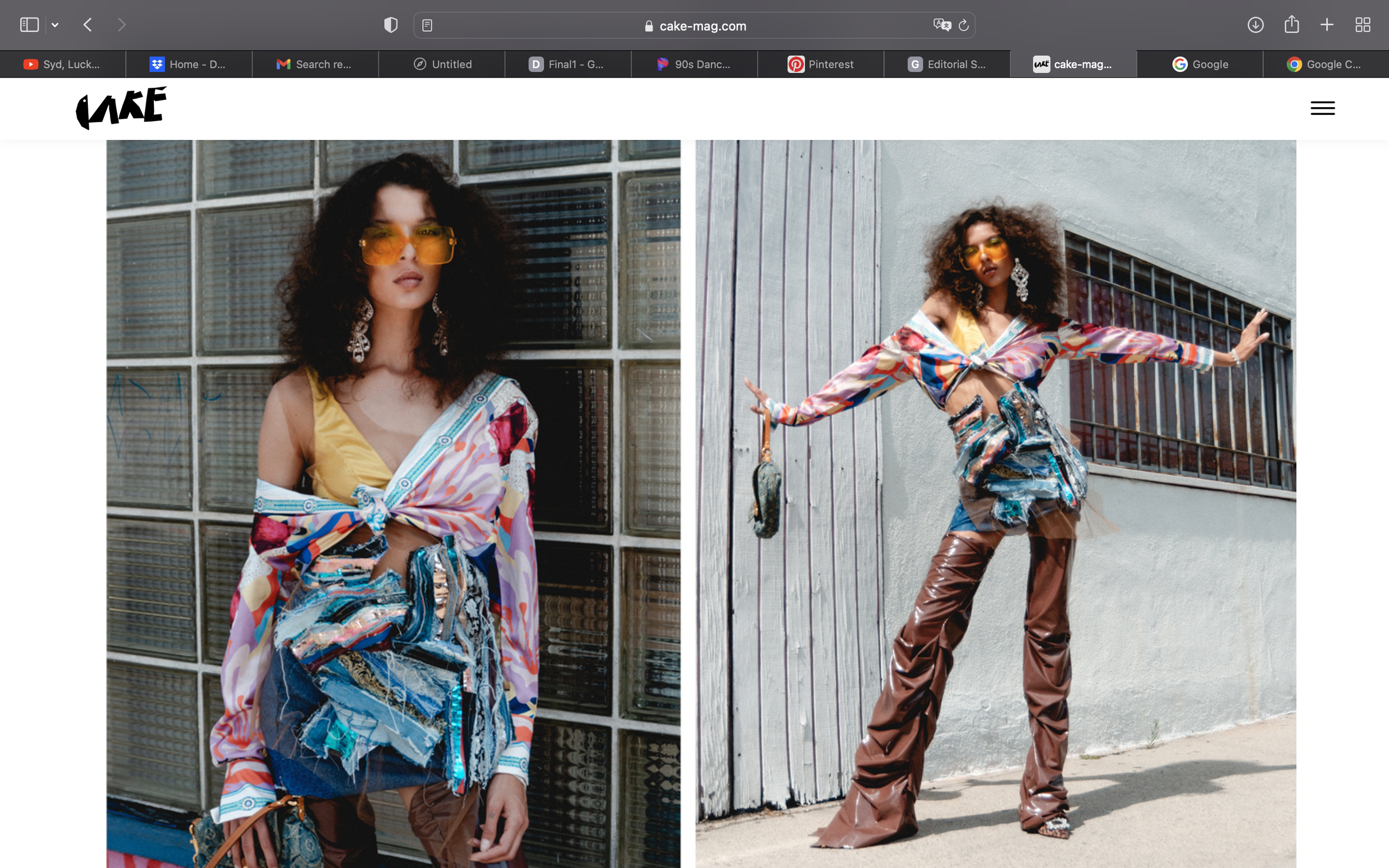This screenshot has height=868, width=1389.
Task: Switch to the 90s Danc... tab
Action: tap(694, 64)
